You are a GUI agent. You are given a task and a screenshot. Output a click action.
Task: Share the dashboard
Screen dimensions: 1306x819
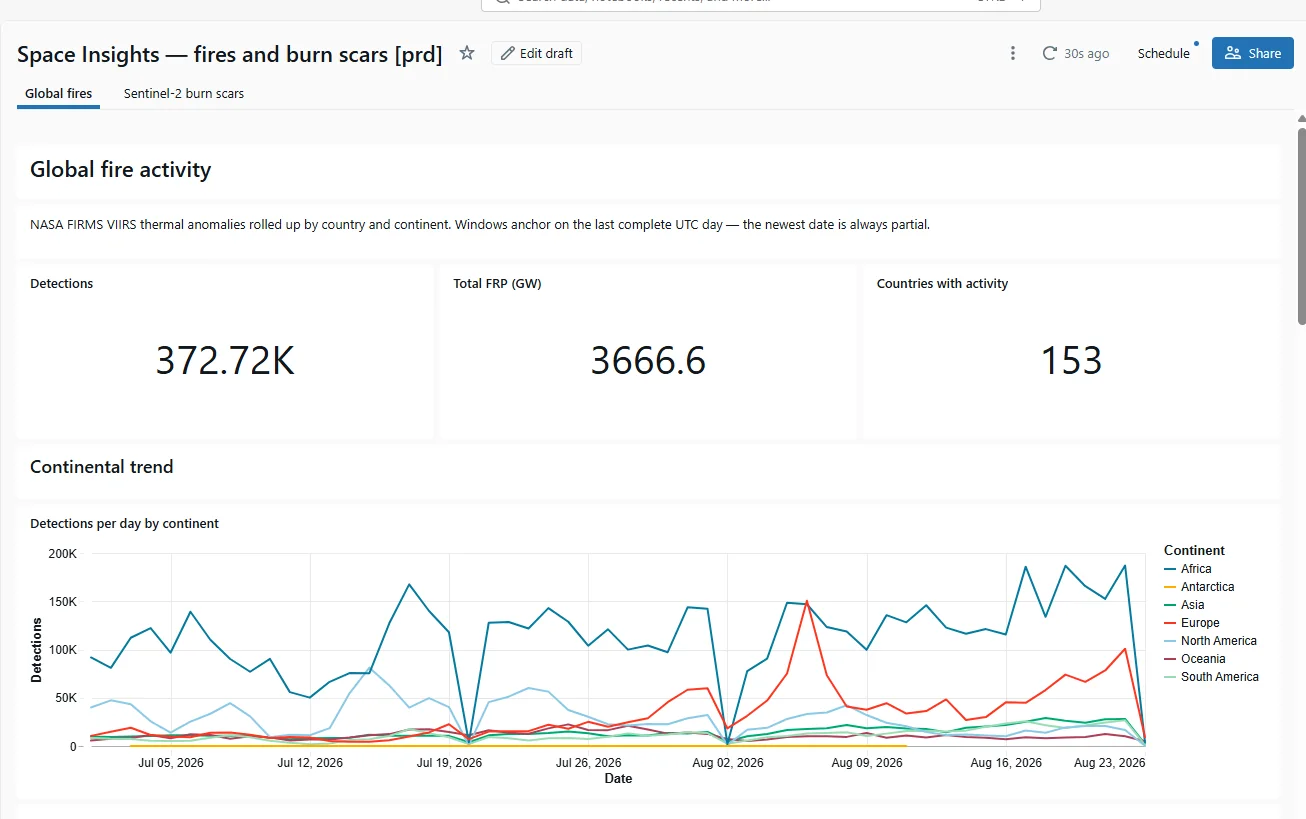click(1253, 53)
